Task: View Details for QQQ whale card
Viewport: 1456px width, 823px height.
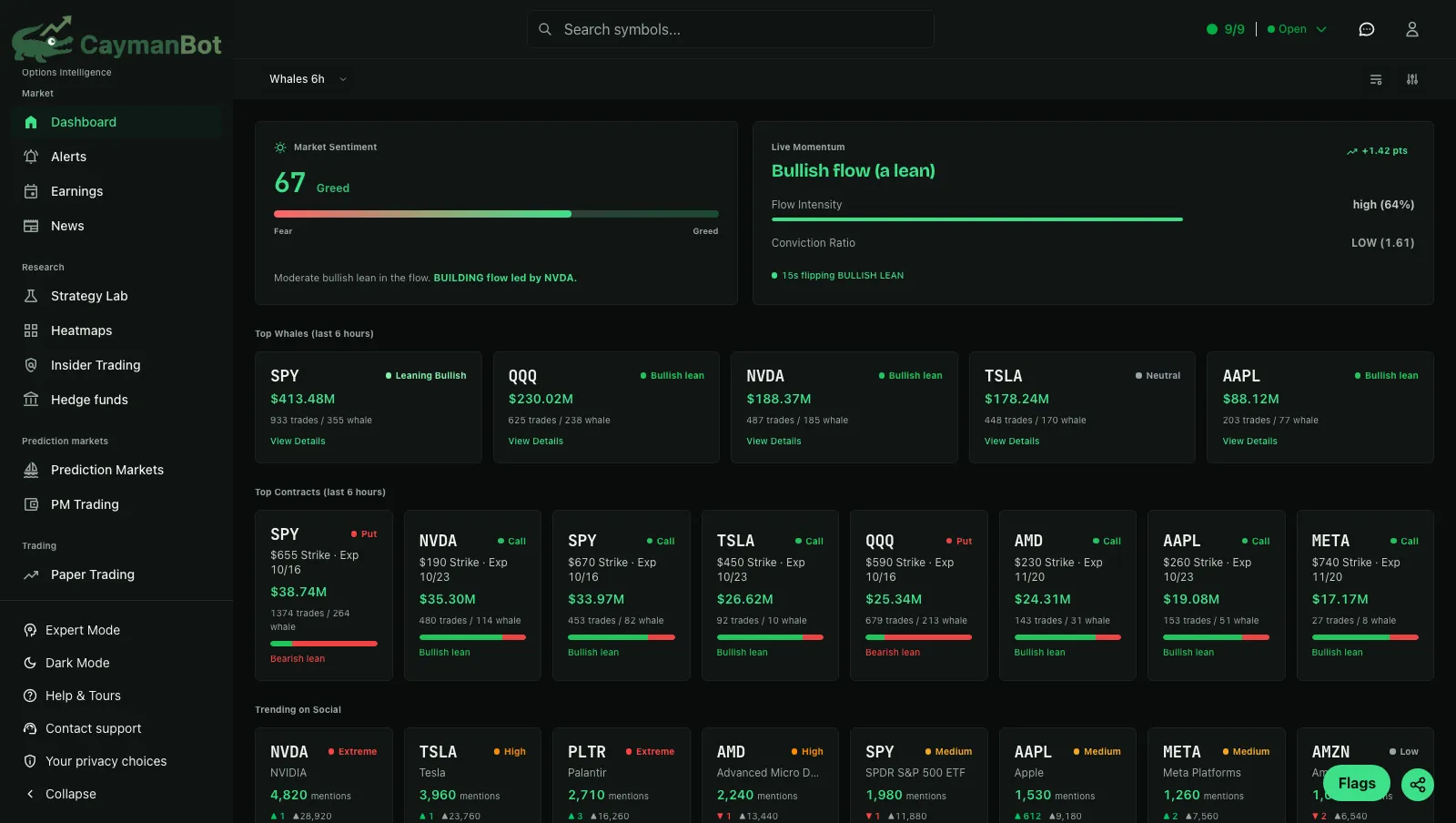Action: coord(535,442)
